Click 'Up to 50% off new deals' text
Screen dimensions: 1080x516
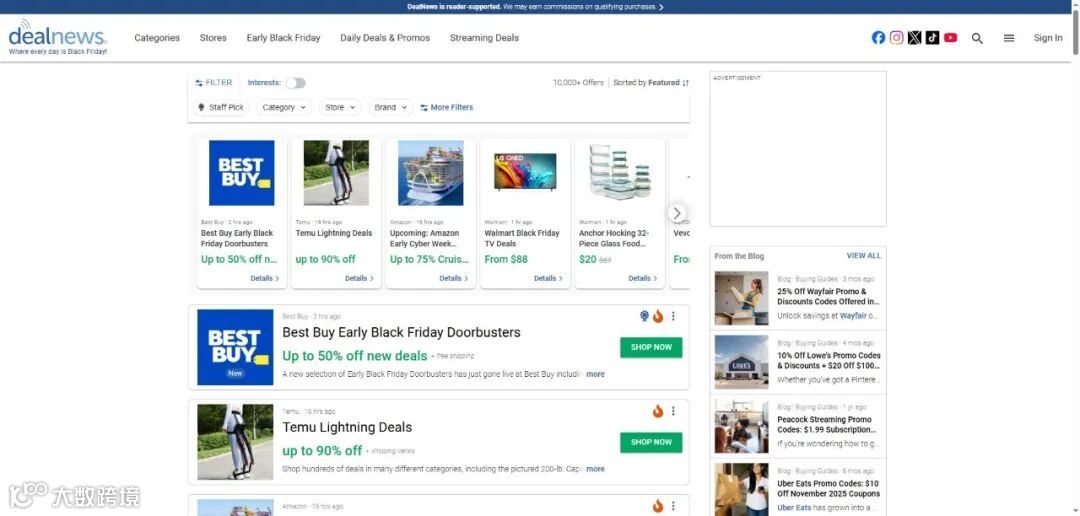point(355,356)
